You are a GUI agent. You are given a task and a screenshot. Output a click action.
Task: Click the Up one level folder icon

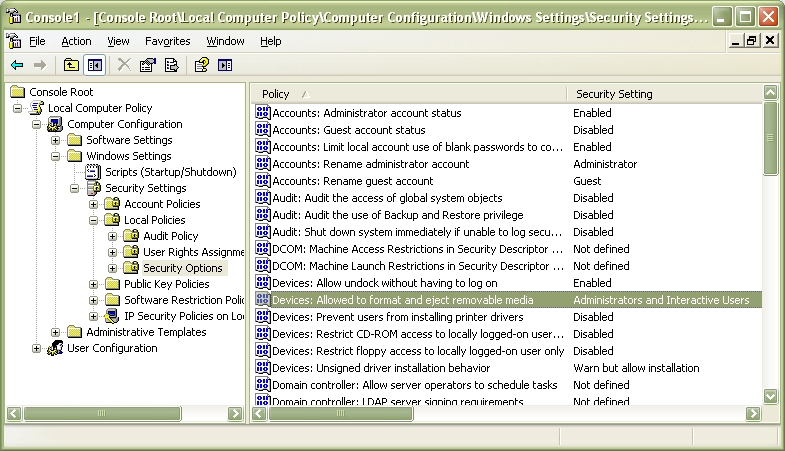pos(71,65)
